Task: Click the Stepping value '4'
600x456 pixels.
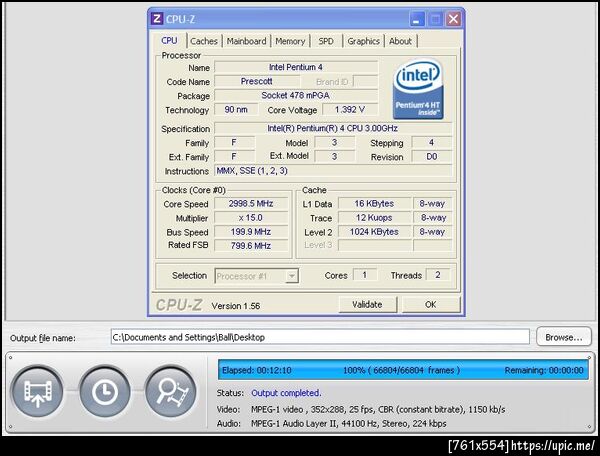Action: click(432, 143)
